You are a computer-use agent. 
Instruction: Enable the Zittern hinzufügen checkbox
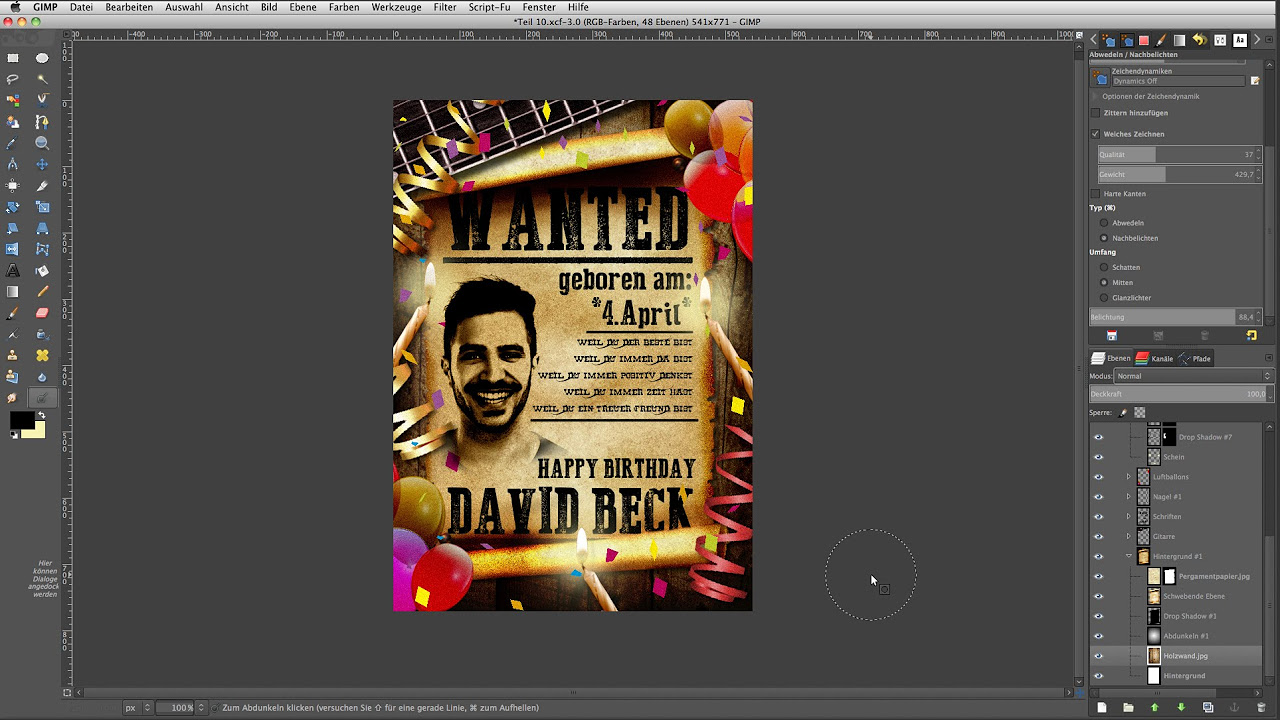click(x=1095, y=113)
